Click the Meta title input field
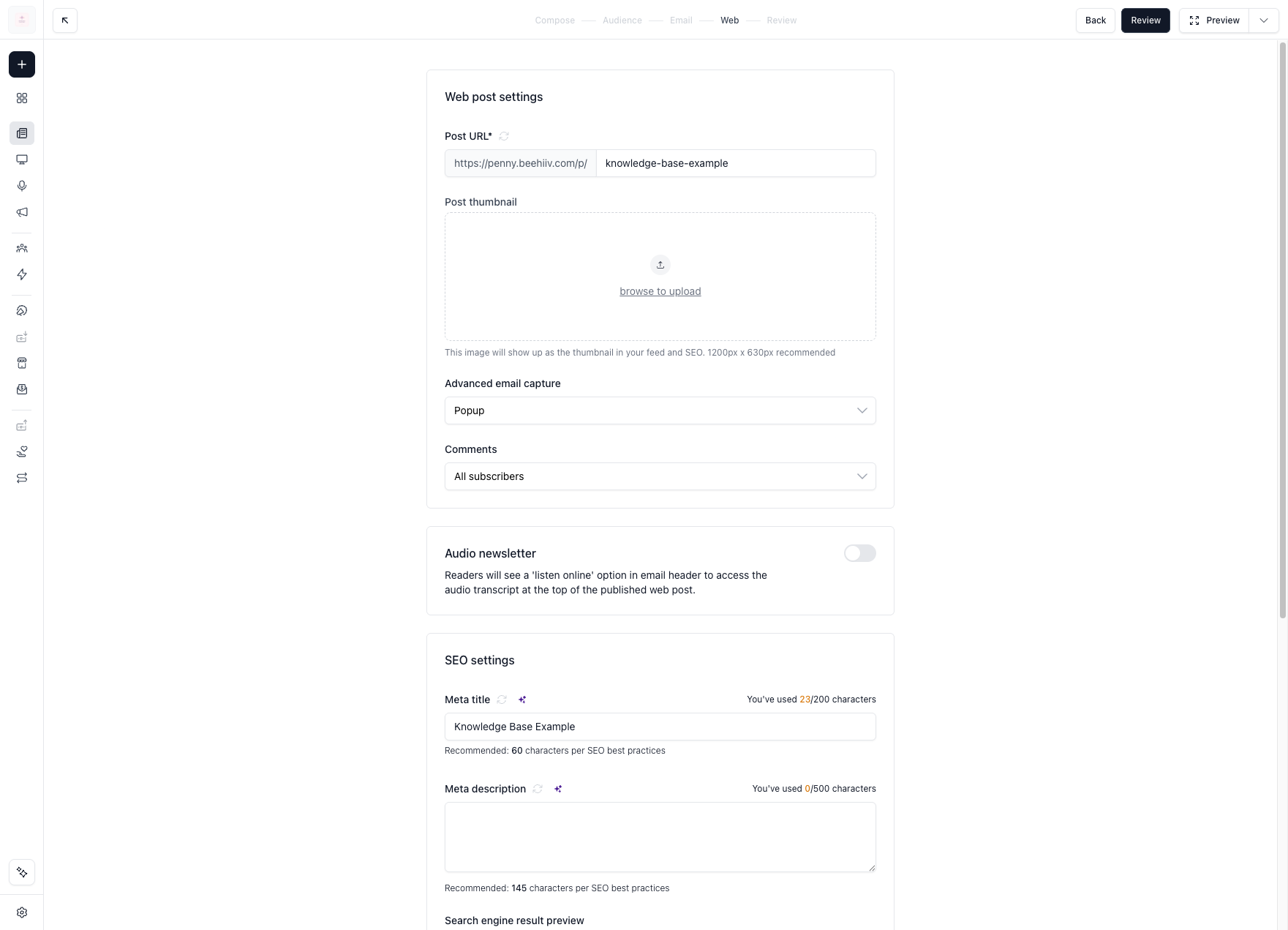This screenshot has height=930, width=1288. pos(660,727)
